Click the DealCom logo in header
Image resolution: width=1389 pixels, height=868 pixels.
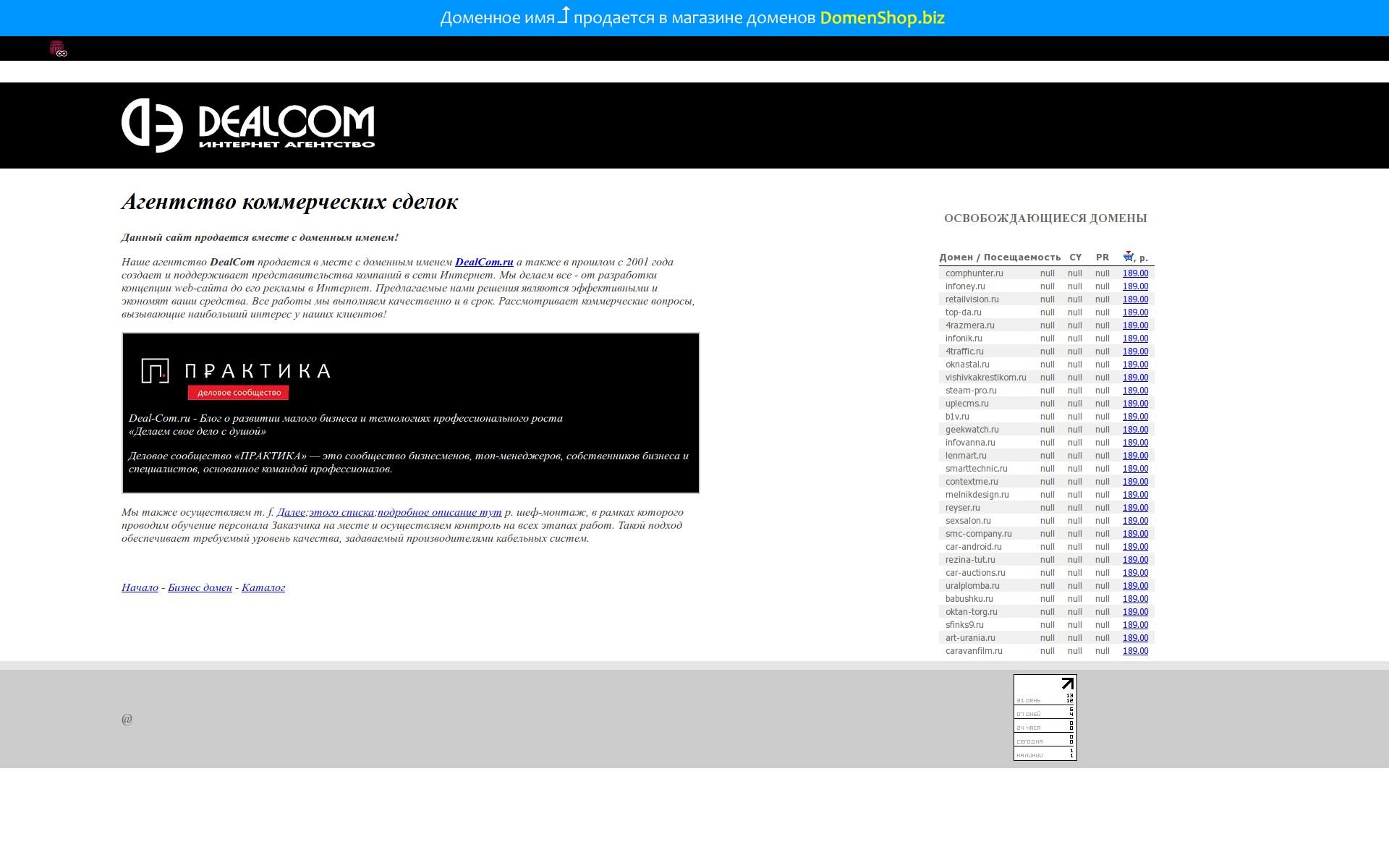(x=248, y=126)
